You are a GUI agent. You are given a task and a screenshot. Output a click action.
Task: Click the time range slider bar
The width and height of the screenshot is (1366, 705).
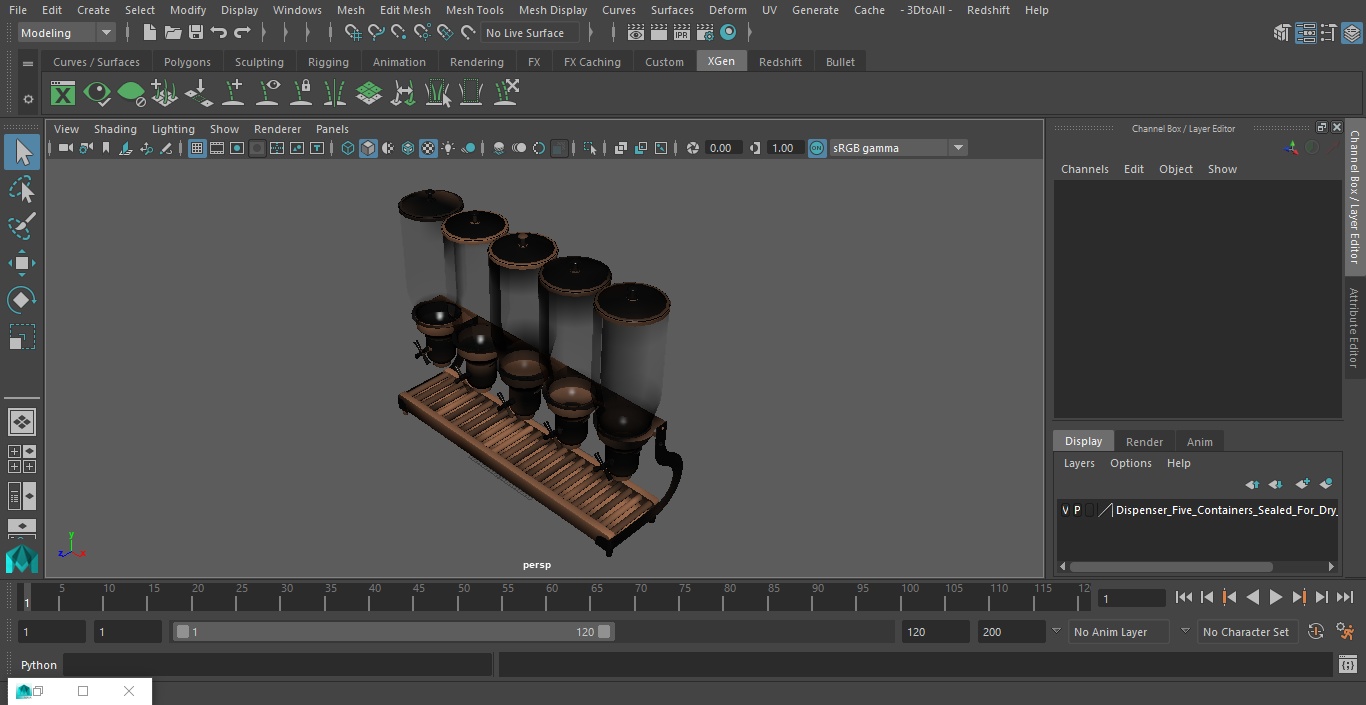393,632
